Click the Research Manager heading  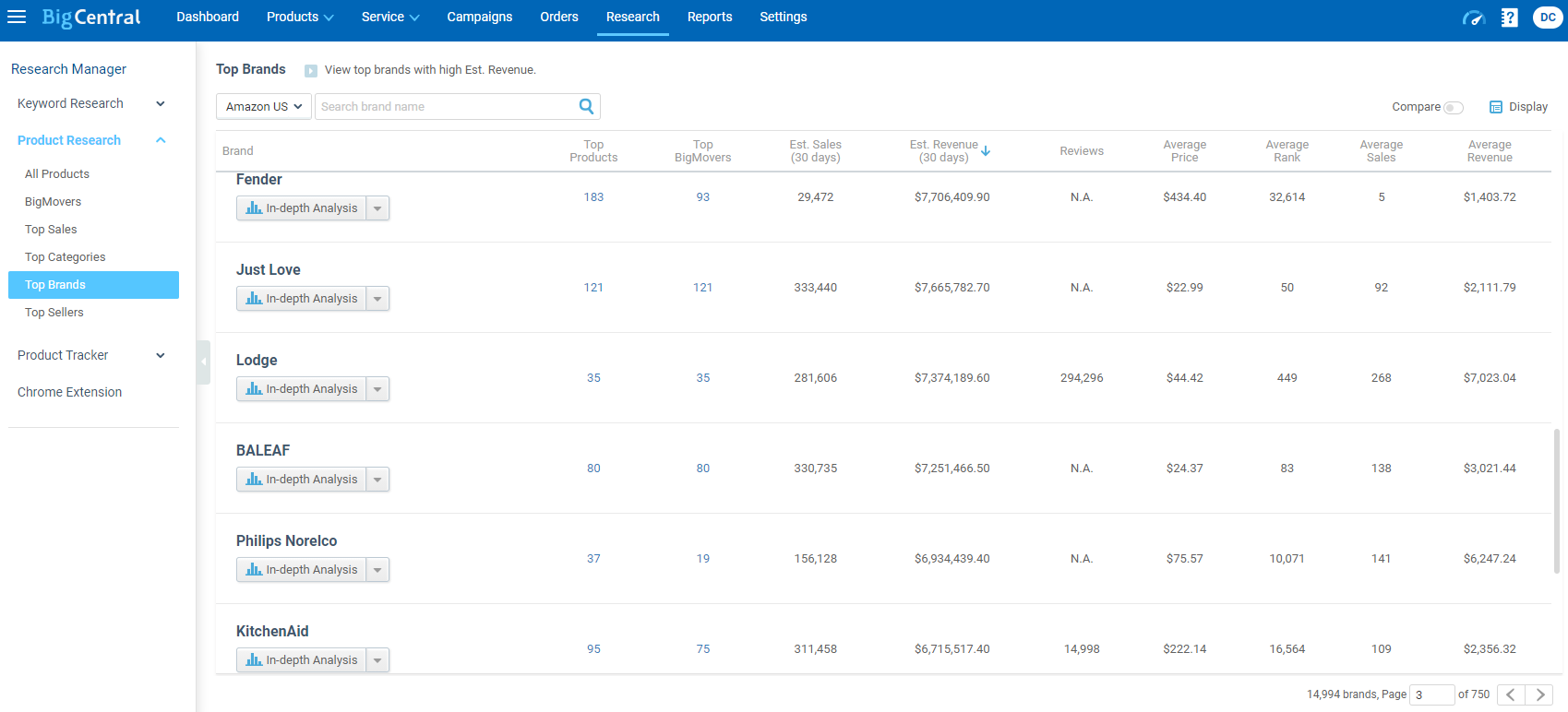pyautogui.click(x=68, y=69)
